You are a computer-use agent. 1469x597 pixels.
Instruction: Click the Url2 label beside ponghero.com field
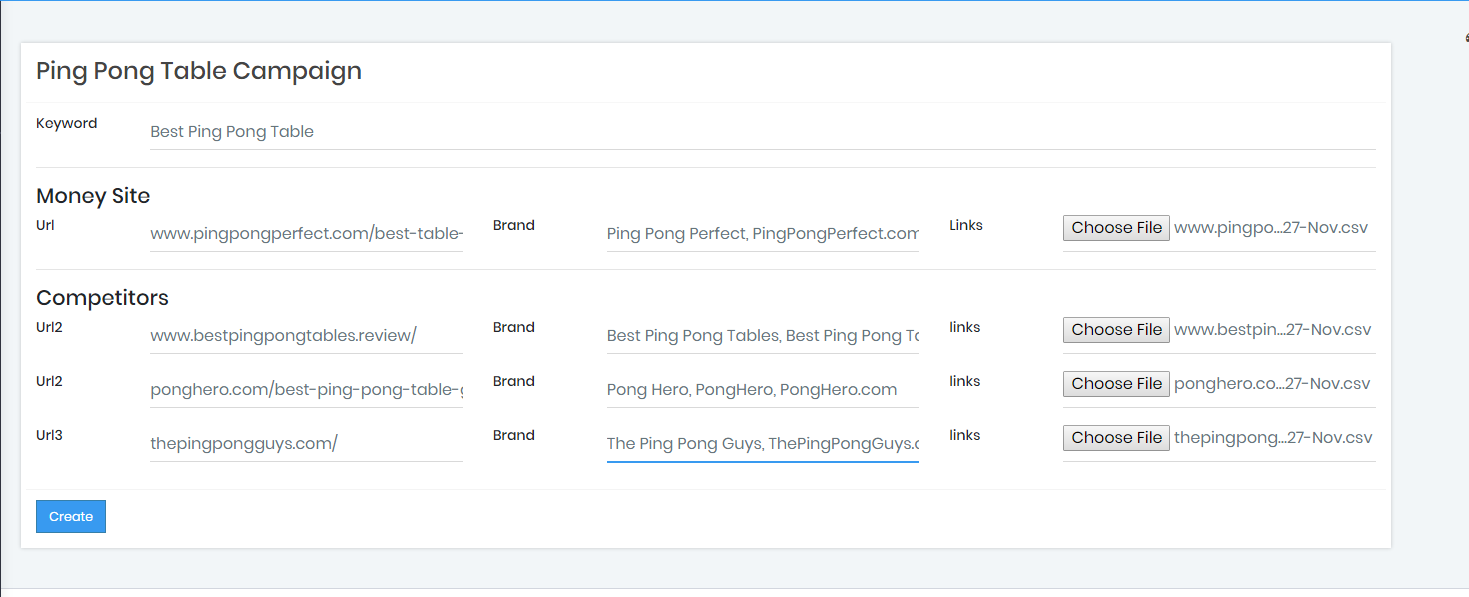pos(50,382)
